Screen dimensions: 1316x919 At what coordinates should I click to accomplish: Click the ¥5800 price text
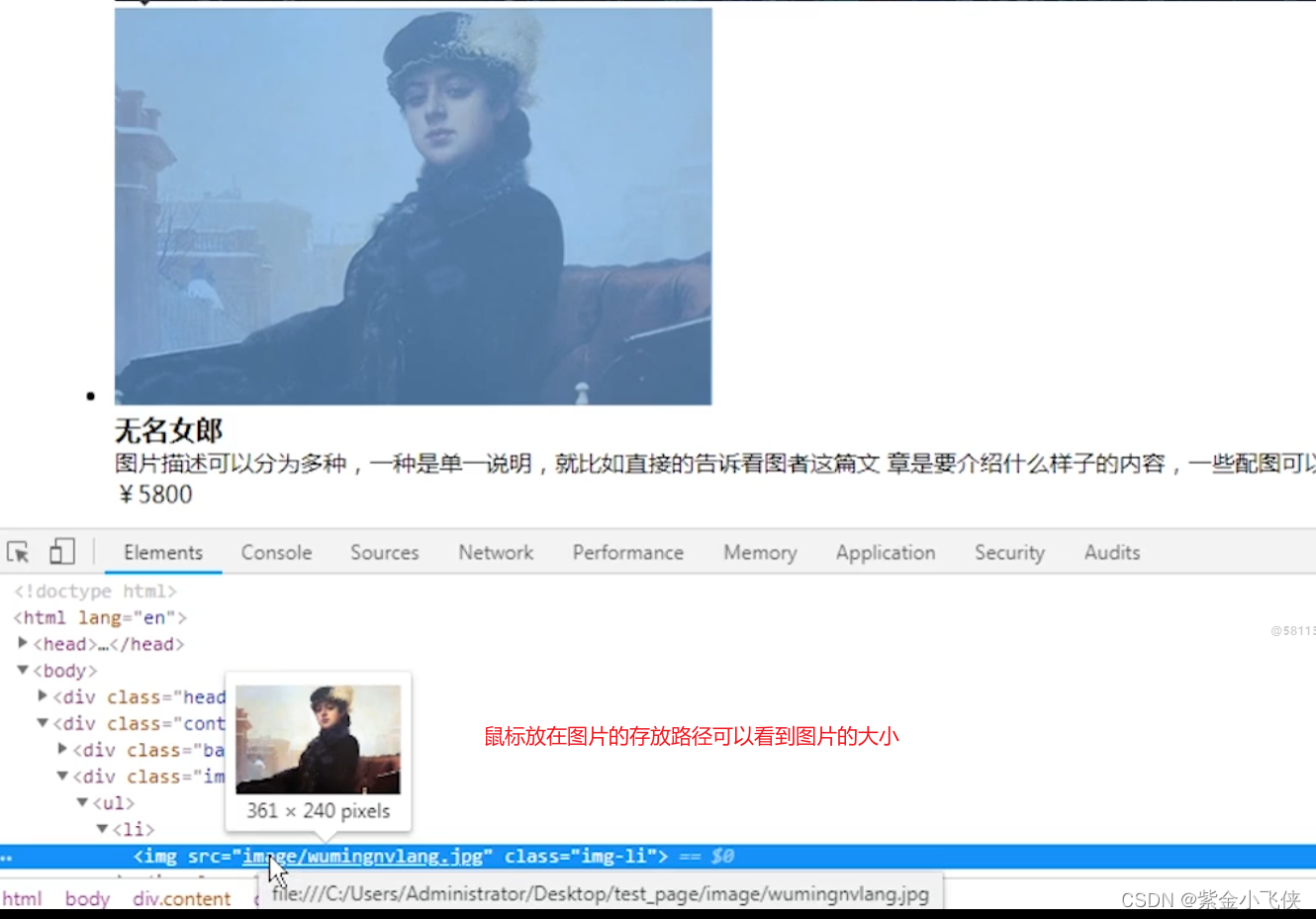coord(155,495)
